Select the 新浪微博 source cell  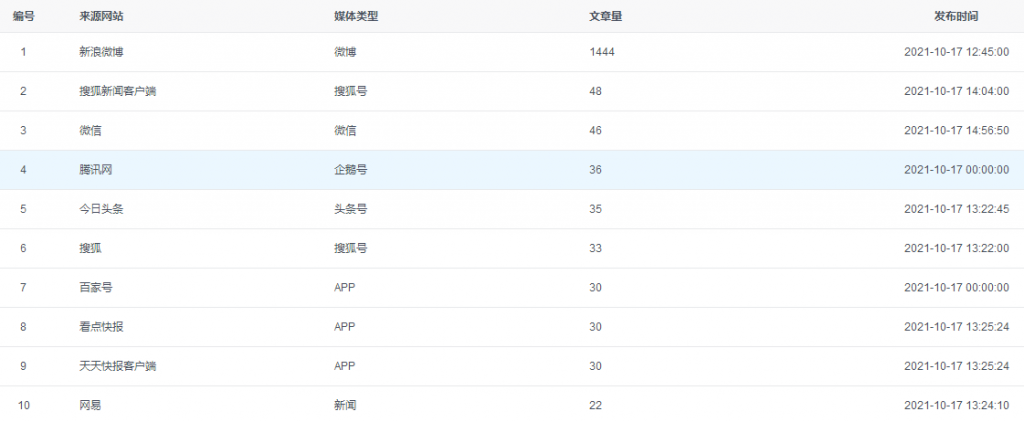(101, 52)
